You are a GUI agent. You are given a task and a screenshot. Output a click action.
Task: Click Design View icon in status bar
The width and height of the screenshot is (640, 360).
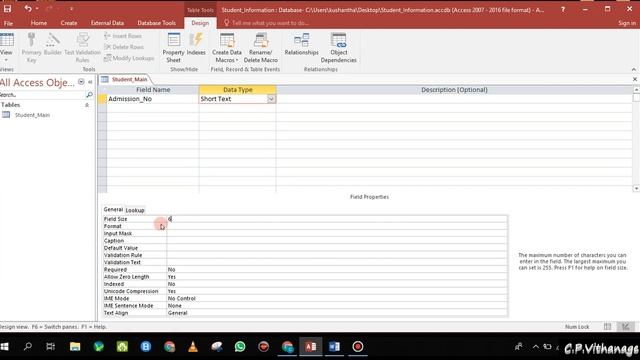625,327
